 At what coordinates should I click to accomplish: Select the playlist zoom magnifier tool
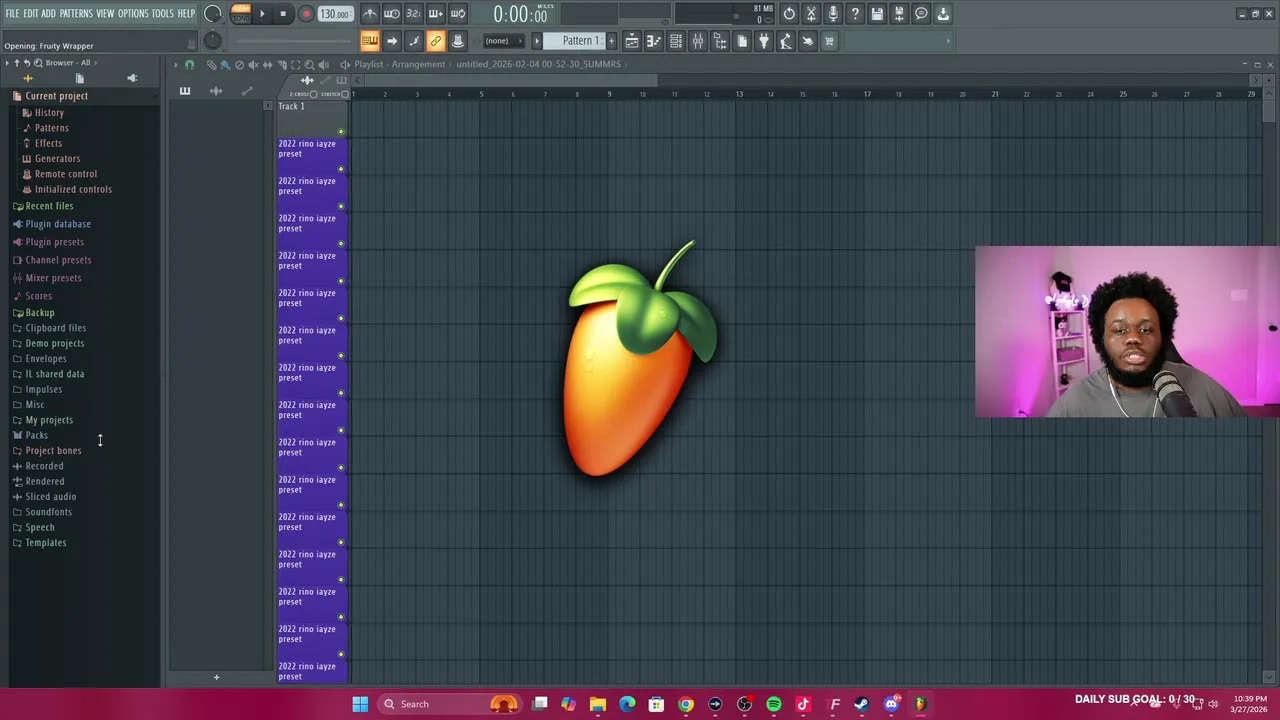click(309, 64)
